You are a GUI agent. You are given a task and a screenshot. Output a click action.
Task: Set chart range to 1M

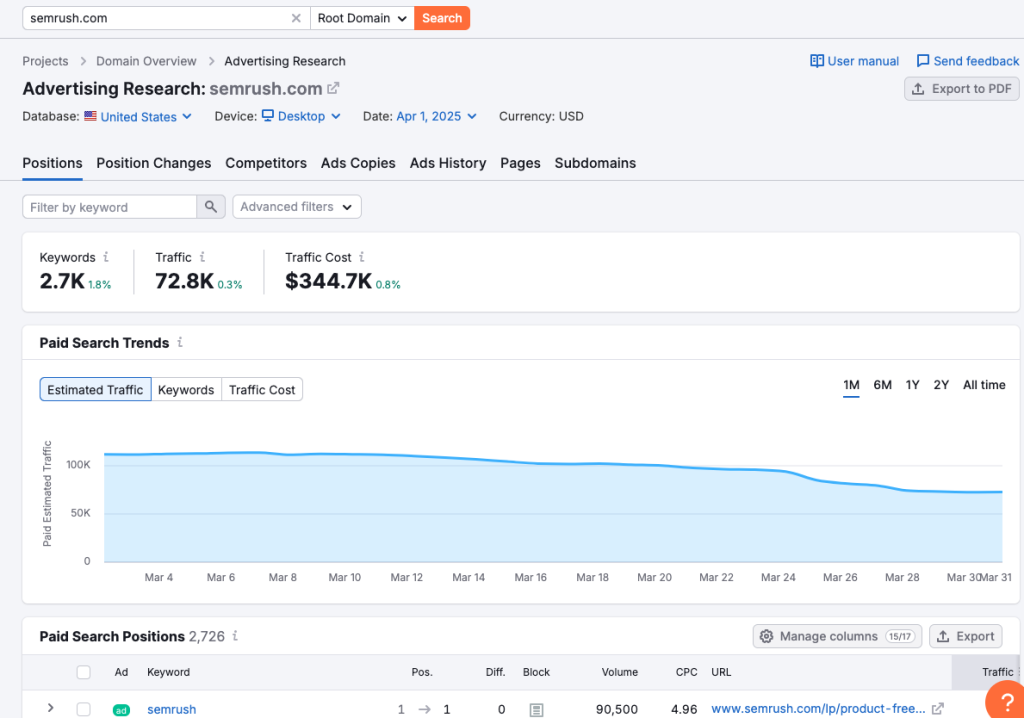coord(851,385)
